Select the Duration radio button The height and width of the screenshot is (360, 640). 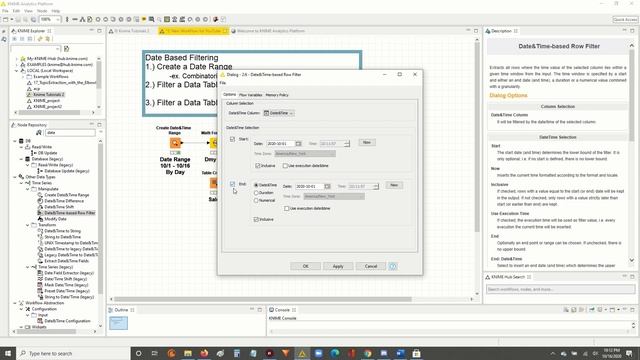pos(256,193)
